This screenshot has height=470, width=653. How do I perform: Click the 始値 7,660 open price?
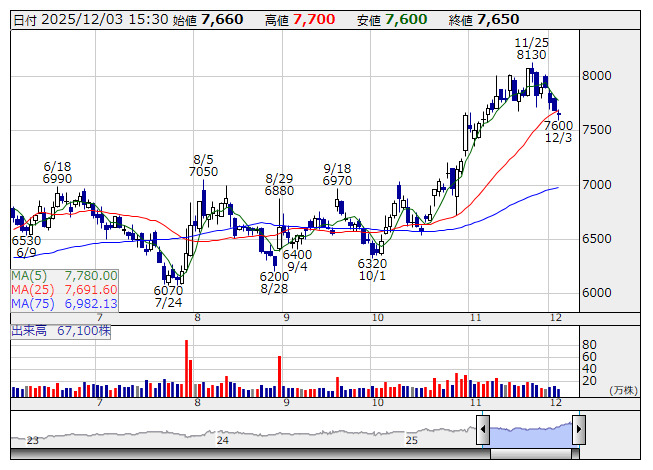click(x=208, y=20)
